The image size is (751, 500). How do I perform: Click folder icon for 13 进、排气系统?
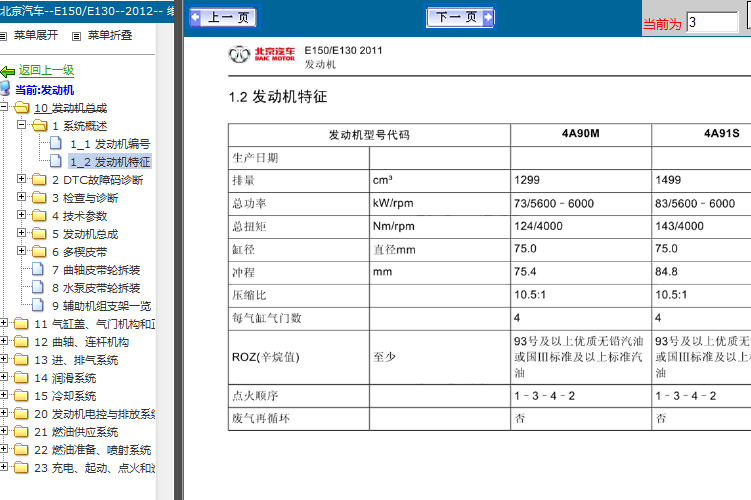(22, 360)
